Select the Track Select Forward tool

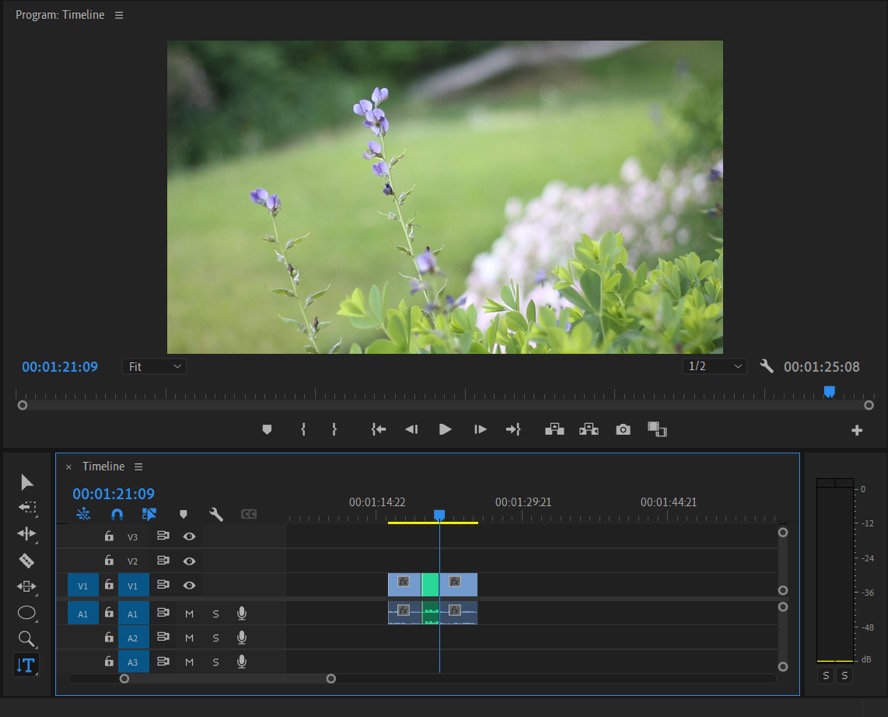pyautogui.click(x=27, y=508)
